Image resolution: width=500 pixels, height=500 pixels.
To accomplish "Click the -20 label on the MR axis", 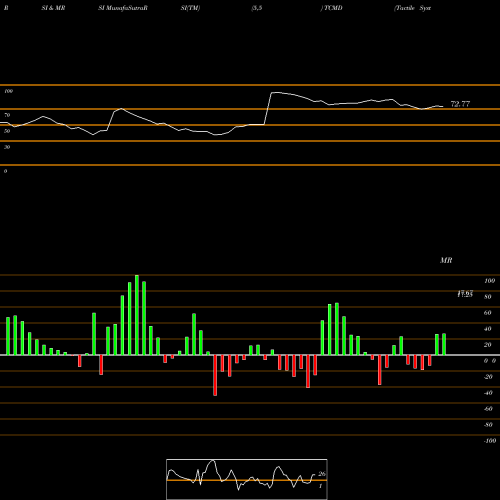I will point(488,377).
